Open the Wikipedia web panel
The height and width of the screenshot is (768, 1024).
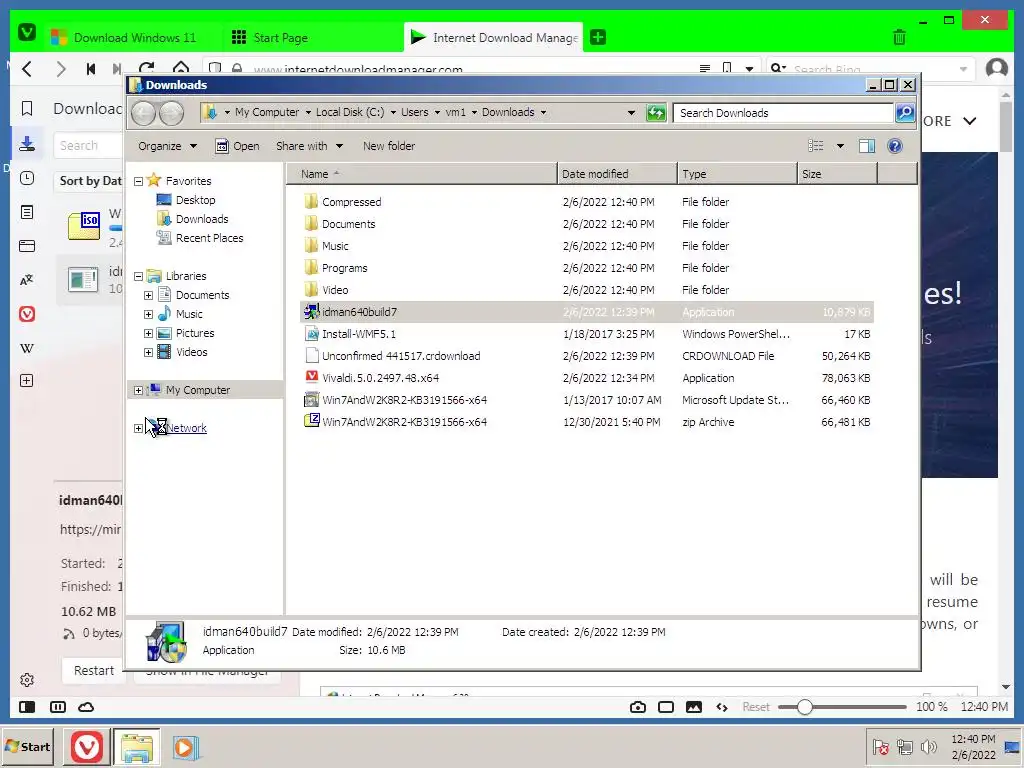pyautogui.click(x=27, y=348)
